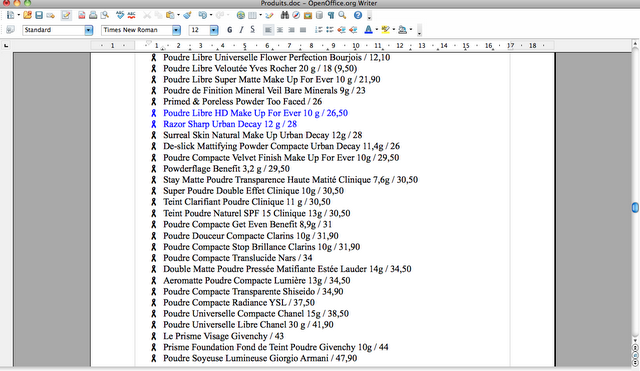This screenshot has height=371, width=640.
Task: Click the New Document icon
Action: point(10,16)
